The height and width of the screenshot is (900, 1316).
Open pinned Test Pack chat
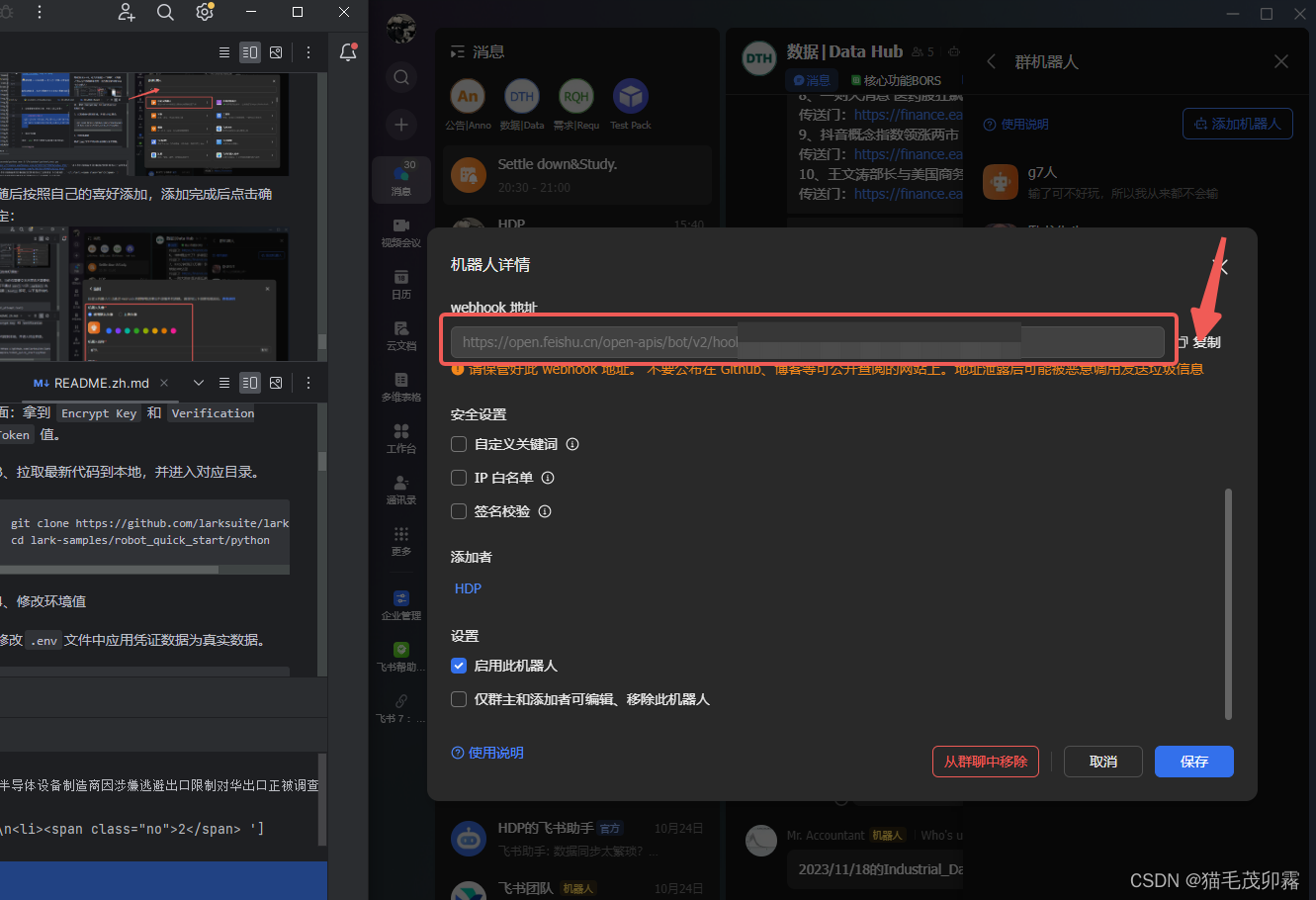click(631, 105)
